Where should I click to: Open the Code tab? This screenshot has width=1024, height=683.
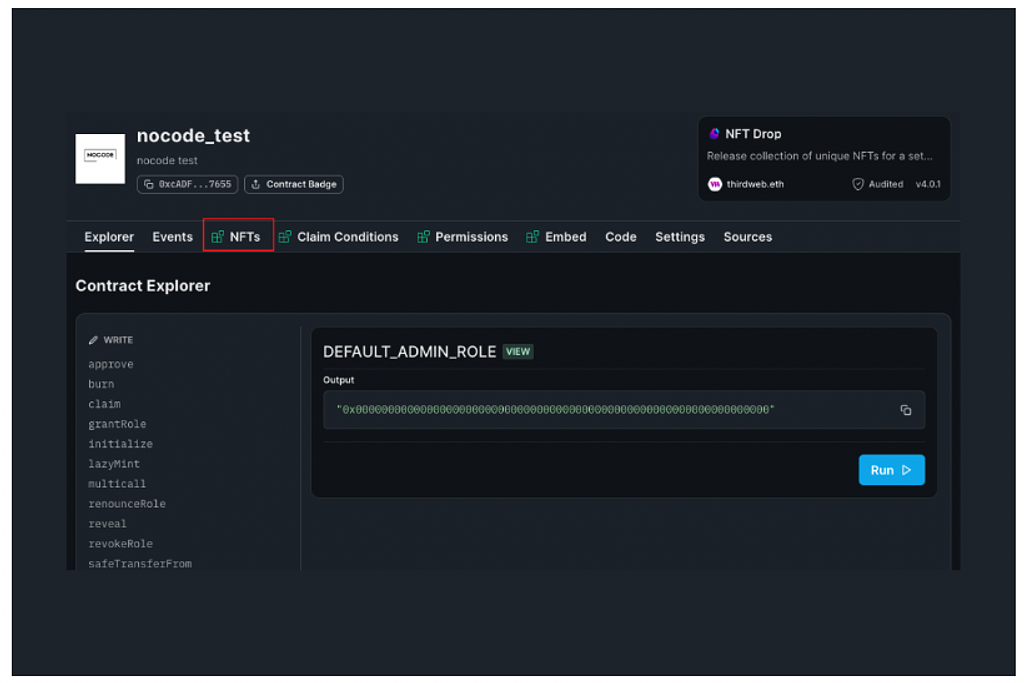(x=620, y=237)
